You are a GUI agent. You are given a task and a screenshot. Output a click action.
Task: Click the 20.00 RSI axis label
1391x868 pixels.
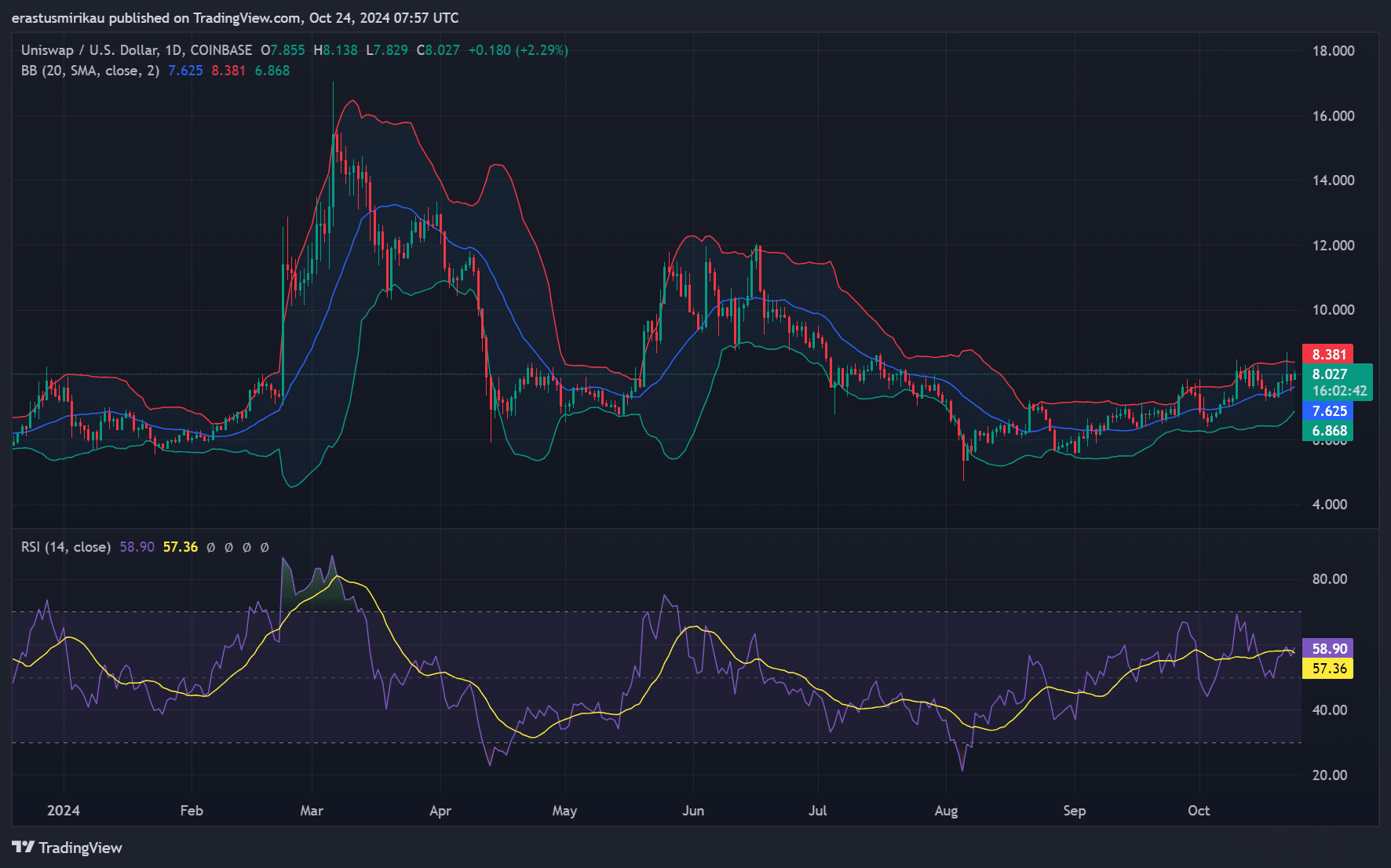click(1330, 775)
